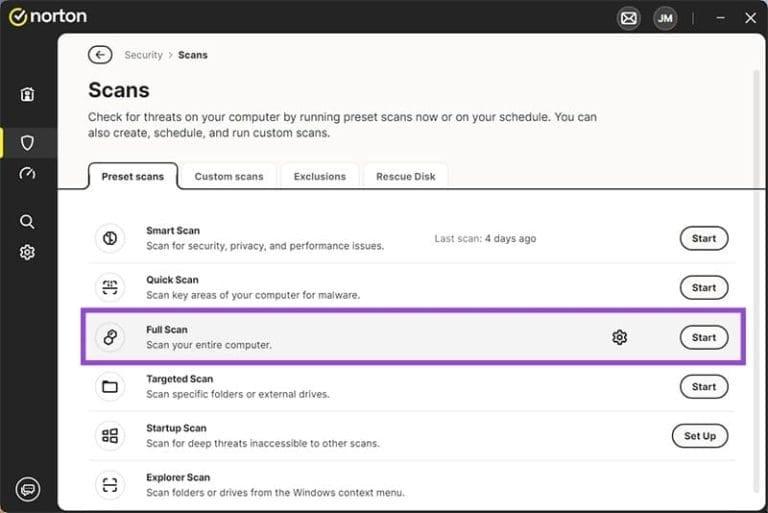
Task: Close the Norton window
Action: [750, 18]
